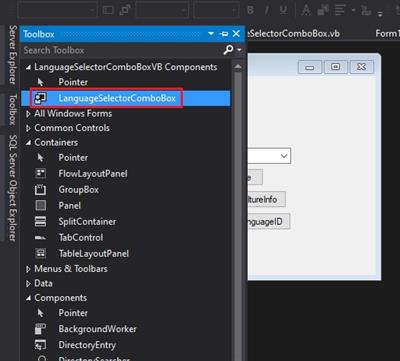Image resolution: width=400 pixels, height=361 pixels.
Task: Open the combo box dropdown on the form
Action: coord(284,156)
